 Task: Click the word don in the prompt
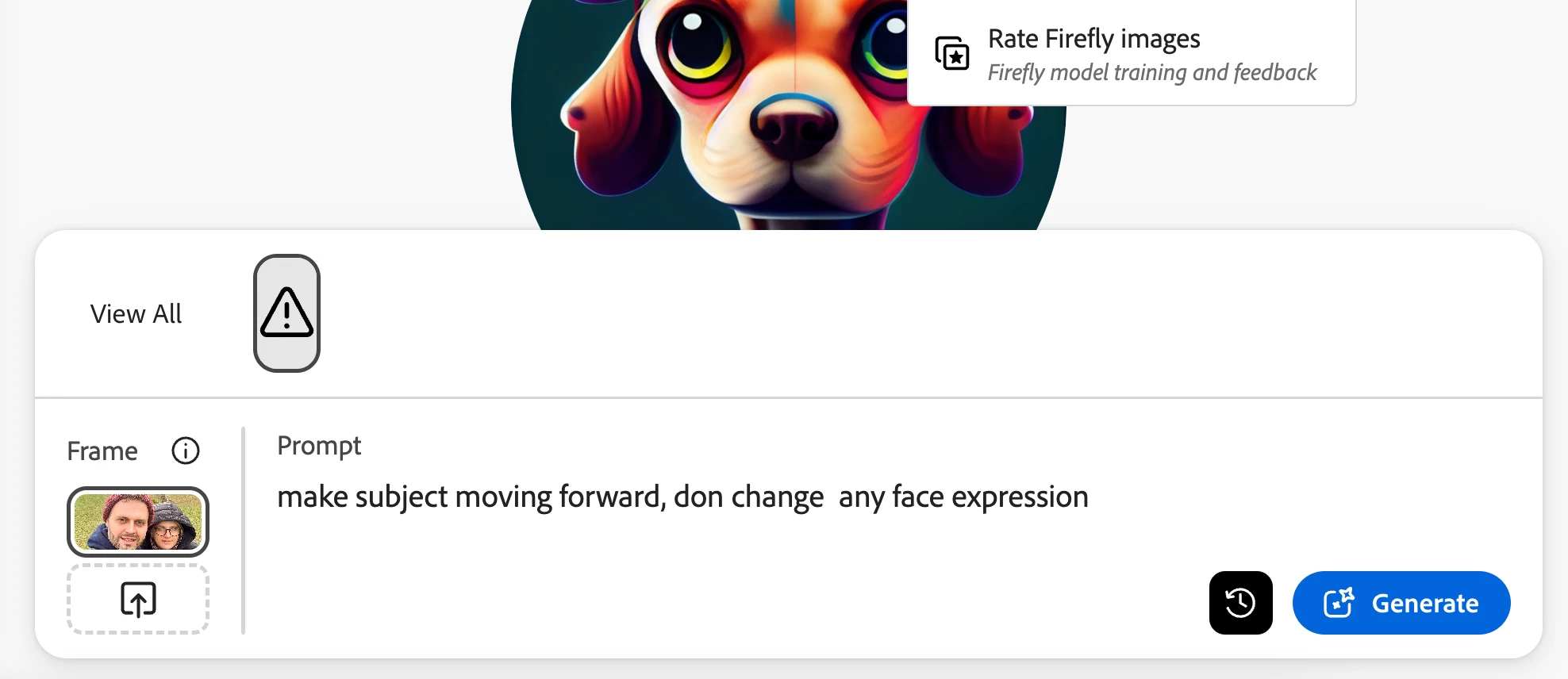click(x=698, y=497)
